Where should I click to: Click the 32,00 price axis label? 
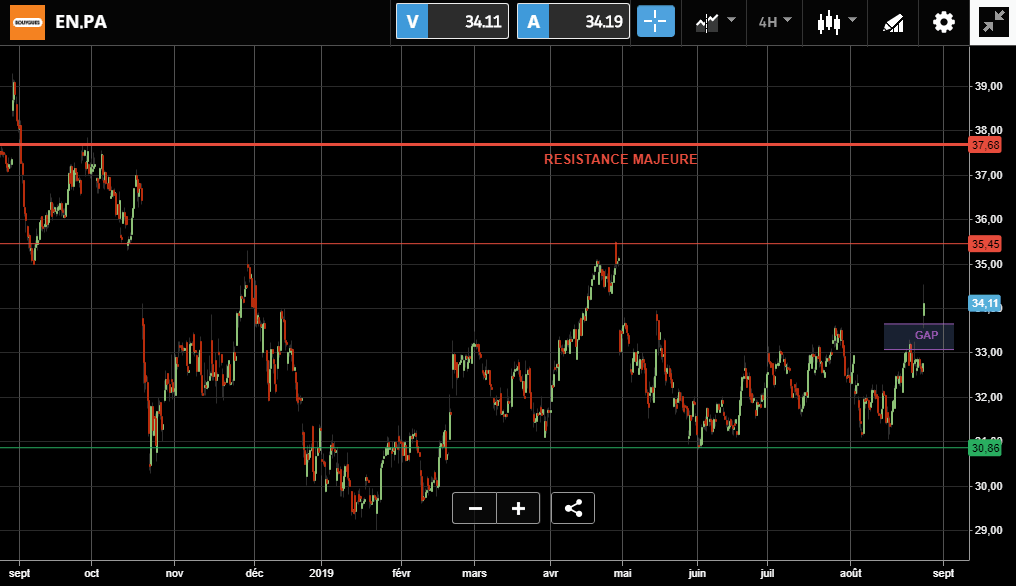989,397
